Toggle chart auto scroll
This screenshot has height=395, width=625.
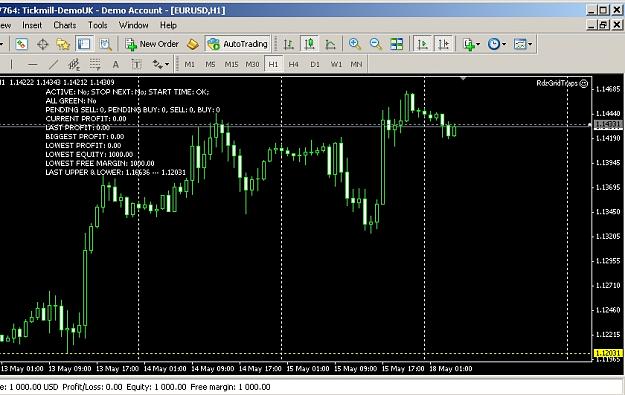pyautogui.click(x=423, y=44)
